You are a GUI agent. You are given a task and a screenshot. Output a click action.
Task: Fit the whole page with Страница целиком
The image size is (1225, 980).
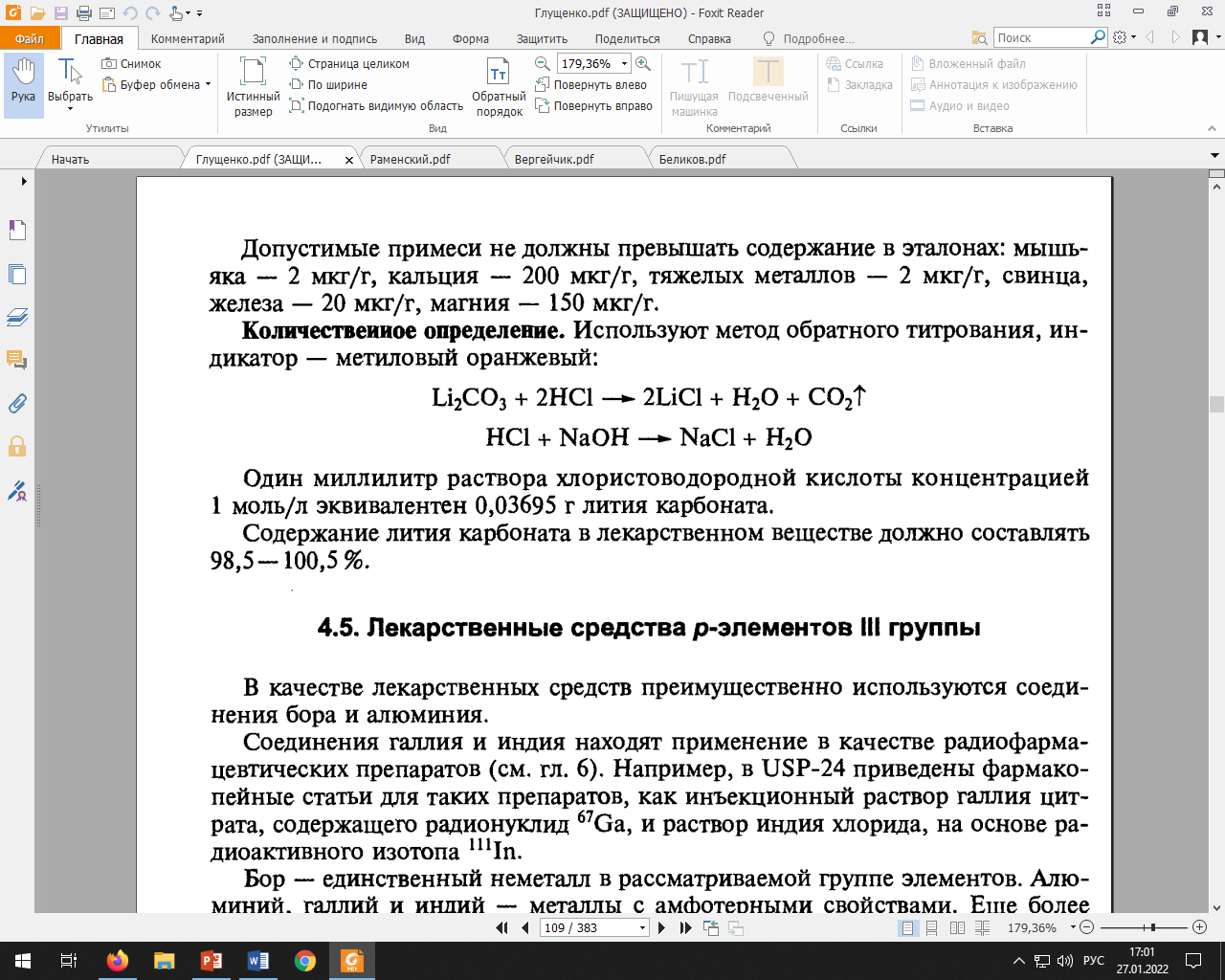point(349,64)
